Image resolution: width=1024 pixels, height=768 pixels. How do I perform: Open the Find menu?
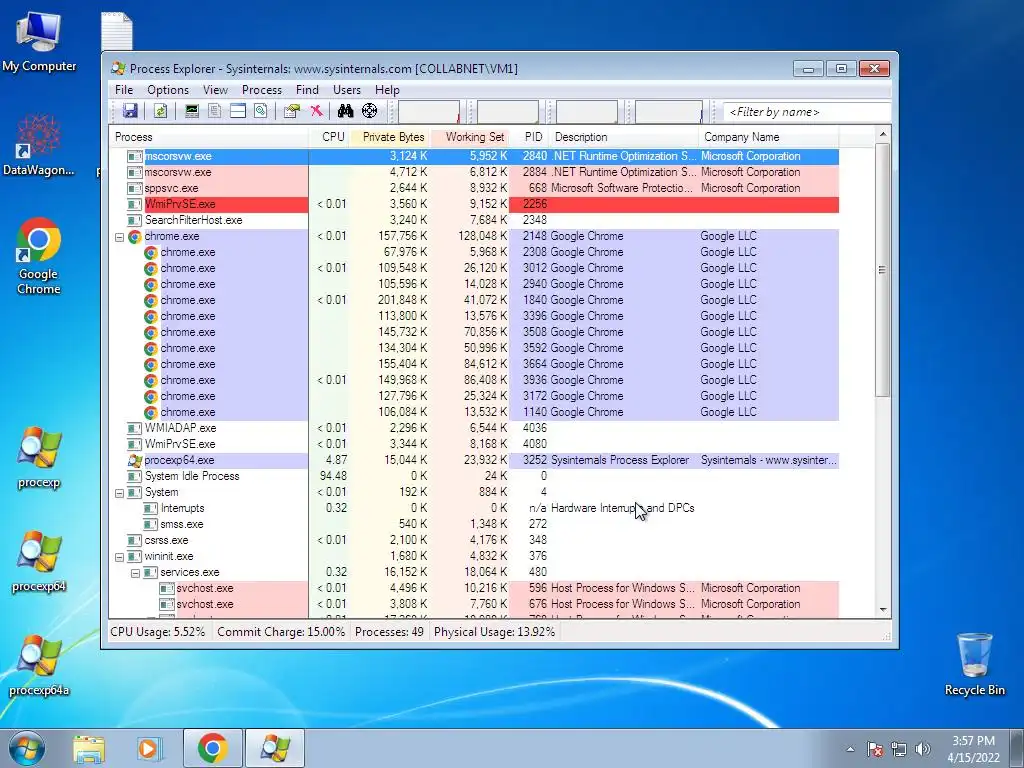pyautogui.click(x=308, y=89)
